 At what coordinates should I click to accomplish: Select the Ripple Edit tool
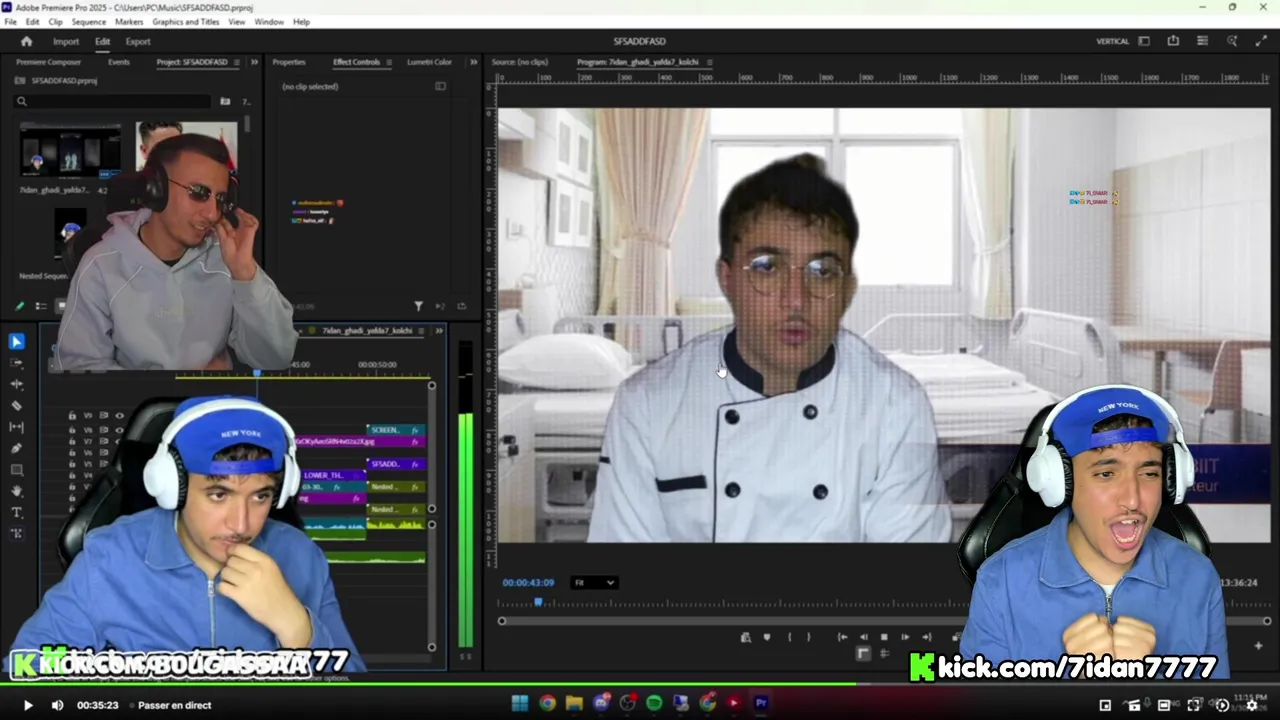[16, 384]
